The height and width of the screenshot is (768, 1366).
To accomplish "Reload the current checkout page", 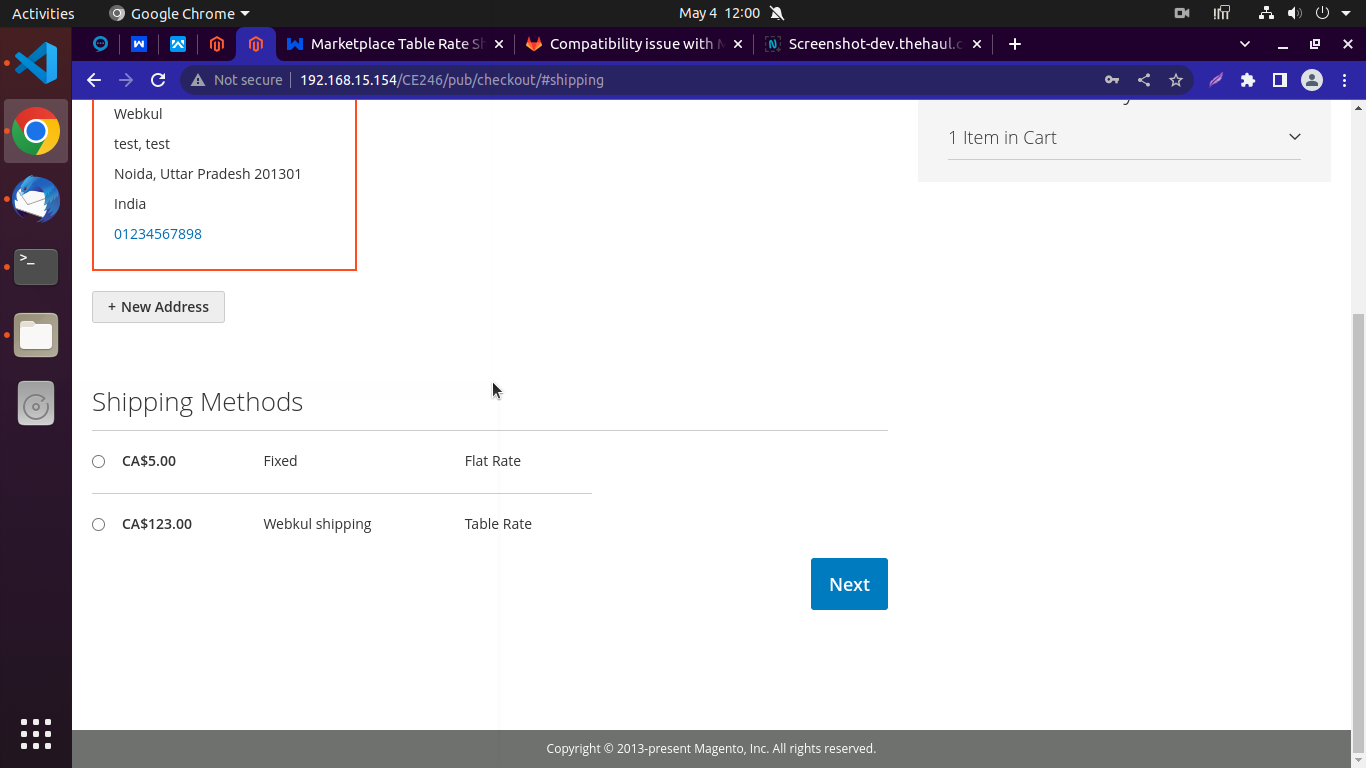I will 158,80.
